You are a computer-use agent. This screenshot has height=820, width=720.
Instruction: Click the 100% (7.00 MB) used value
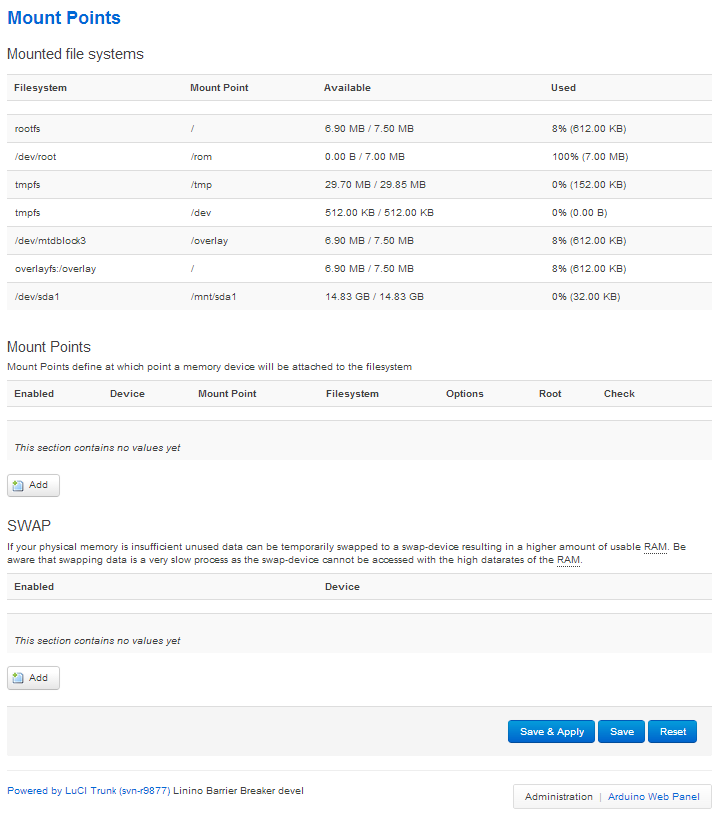point(589,157)
